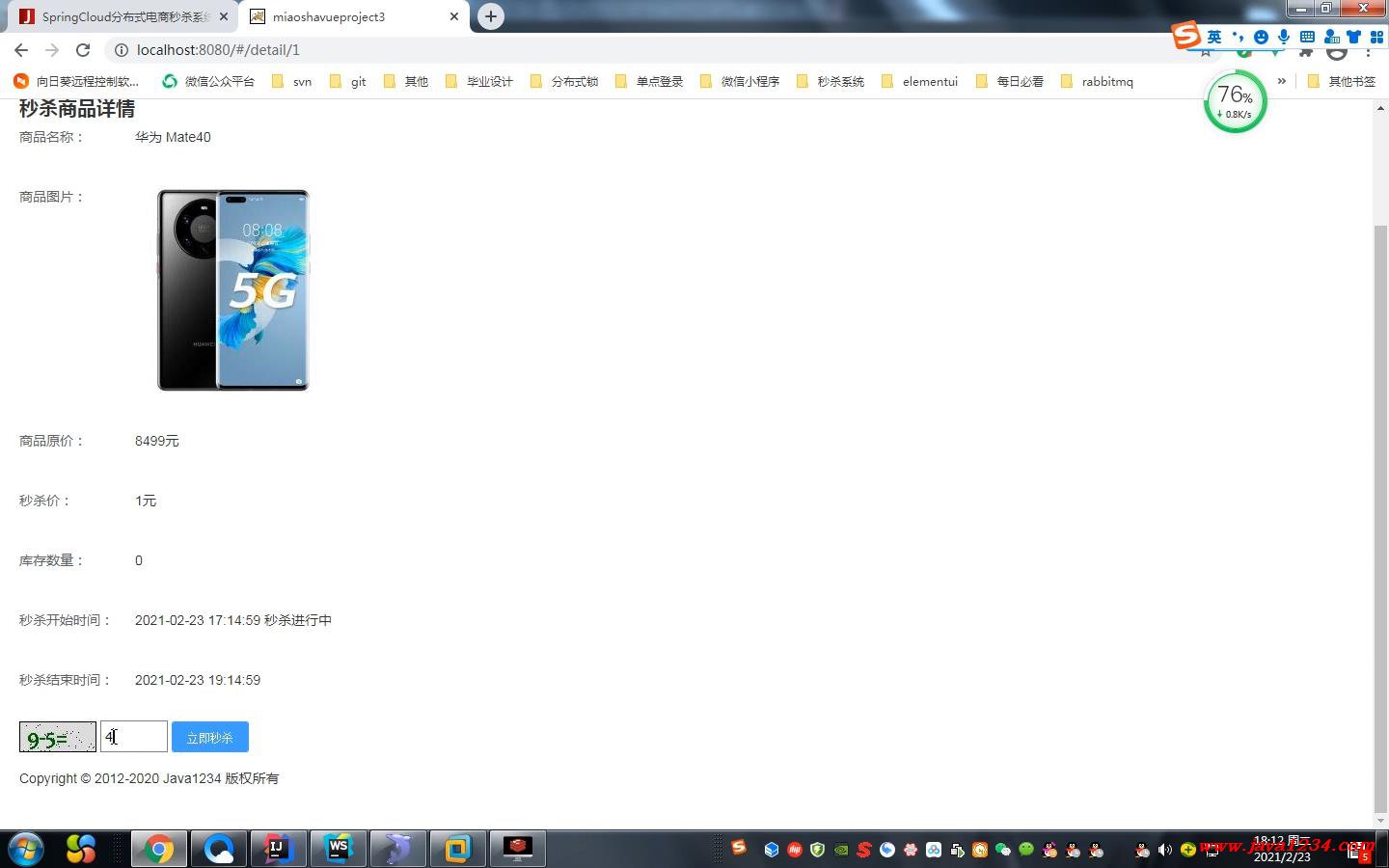The height and width of the screenshot is (868, 1389).
Task: Click the Sogou input method logo
Action: (1186, 36)
